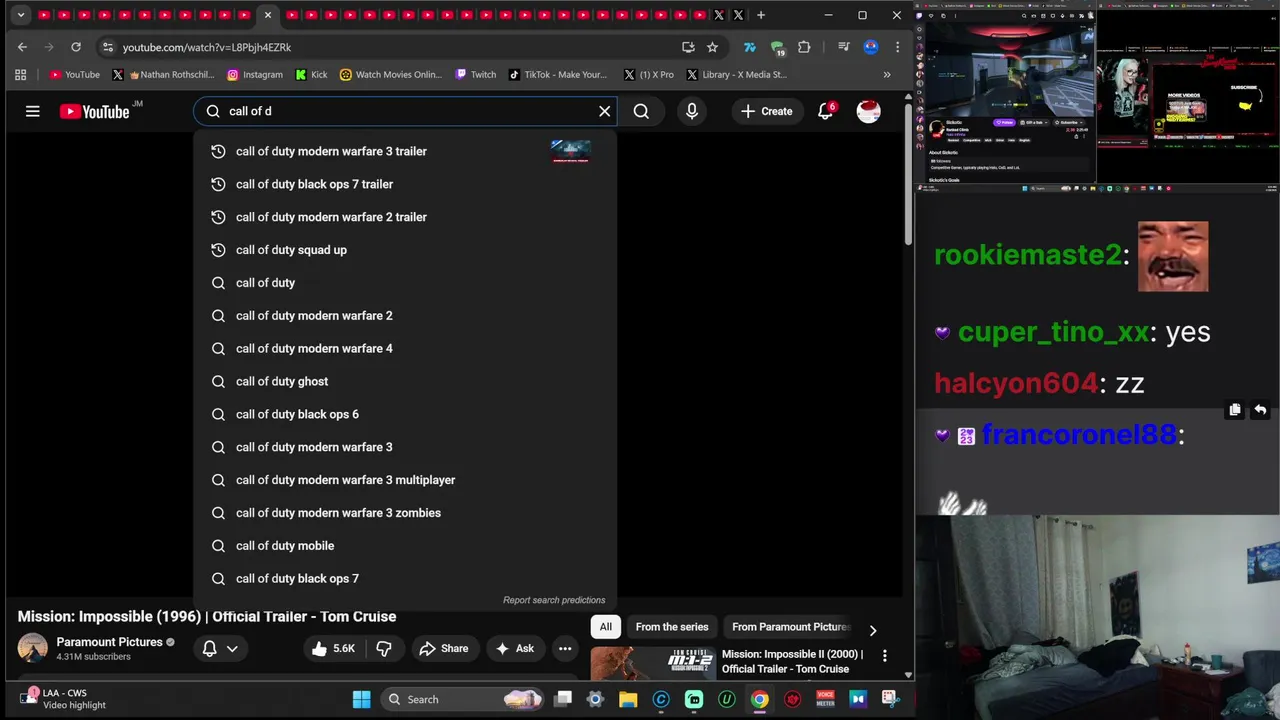This screenshot has width=1280, height=720.
Task: Expand notification bell dropdown for Paramount Pictures
Action: coord(221,648)
